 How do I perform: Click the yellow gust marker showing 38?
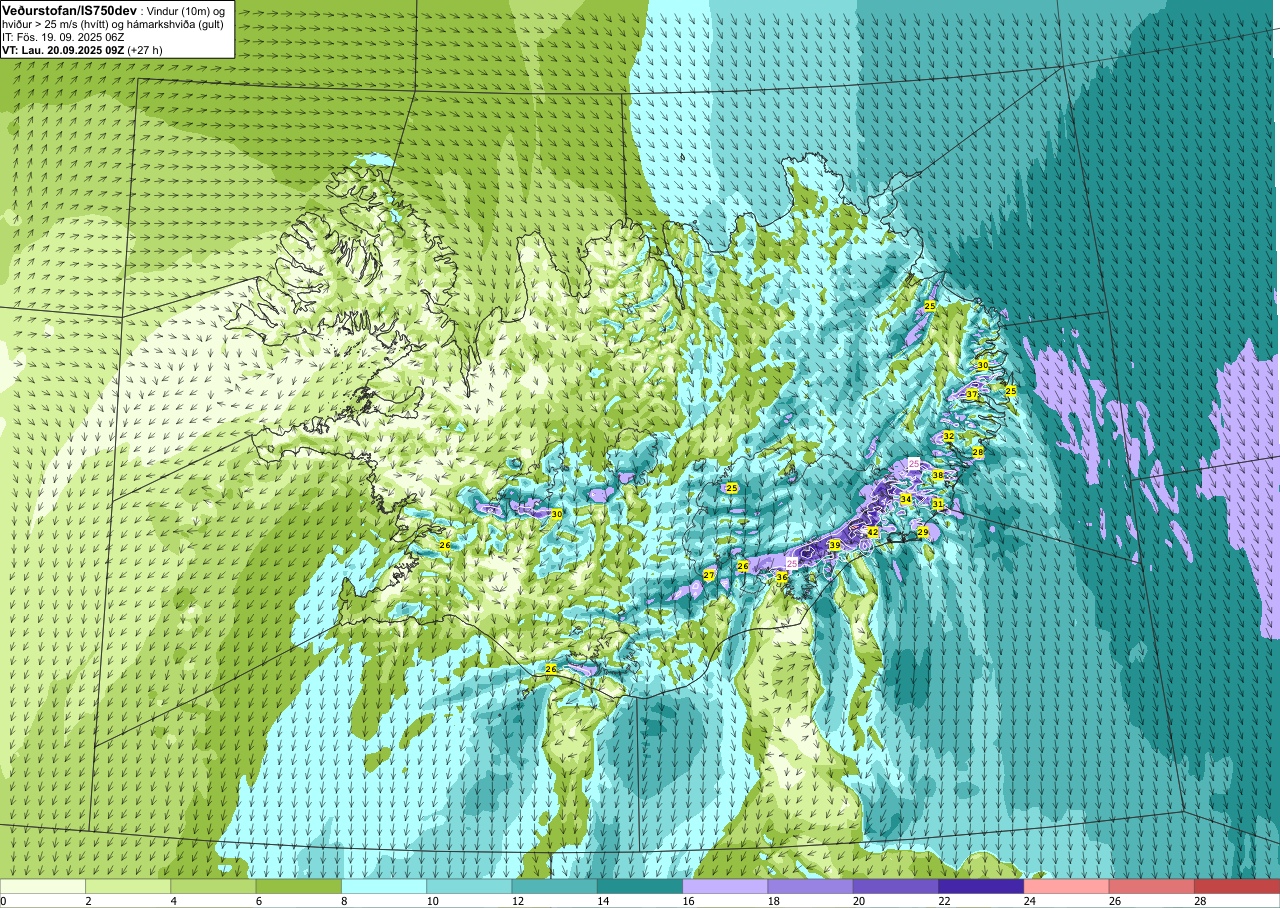[937, 475]
